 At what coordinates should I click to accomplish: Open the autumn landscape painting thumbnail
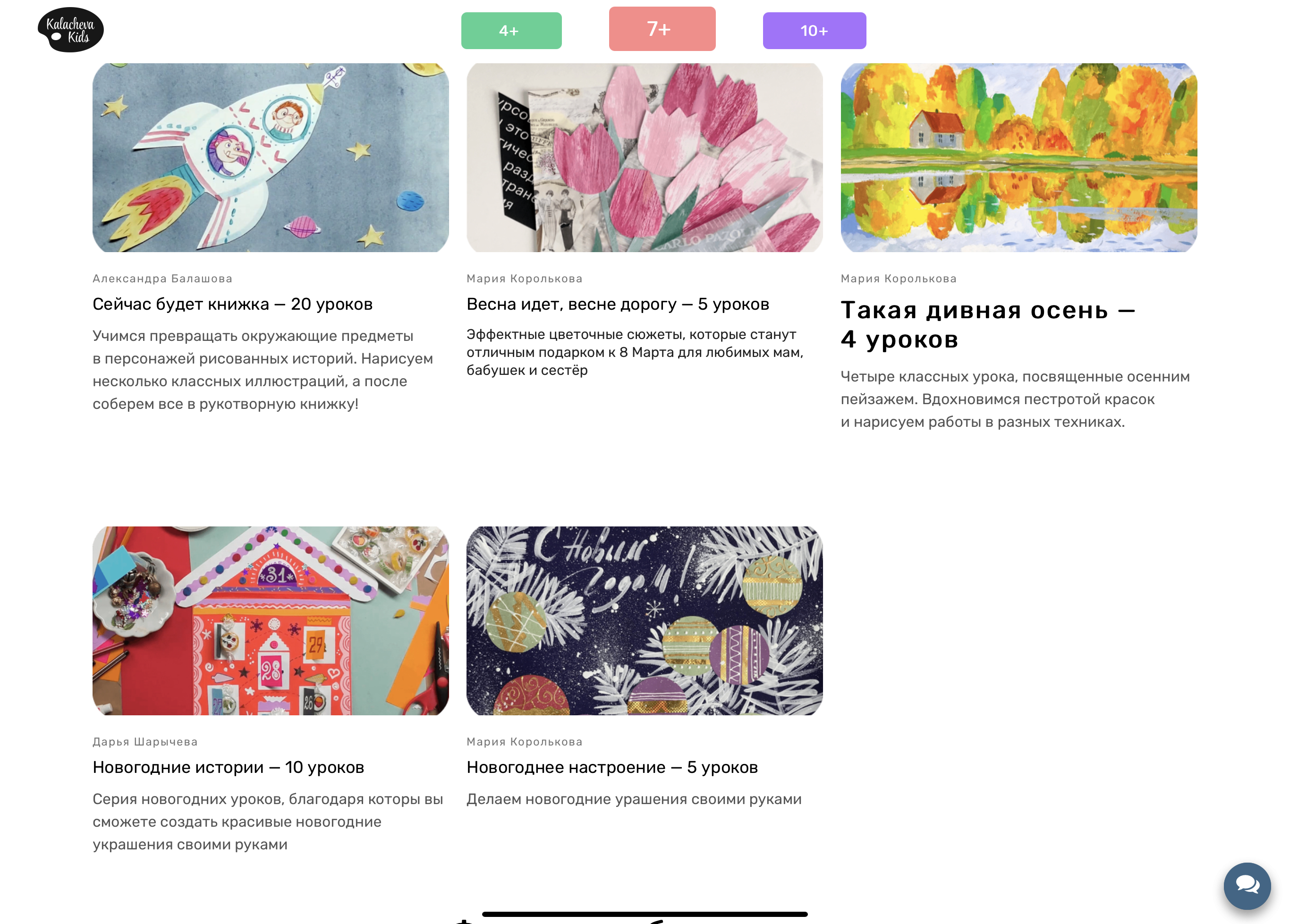point(1018,158)
